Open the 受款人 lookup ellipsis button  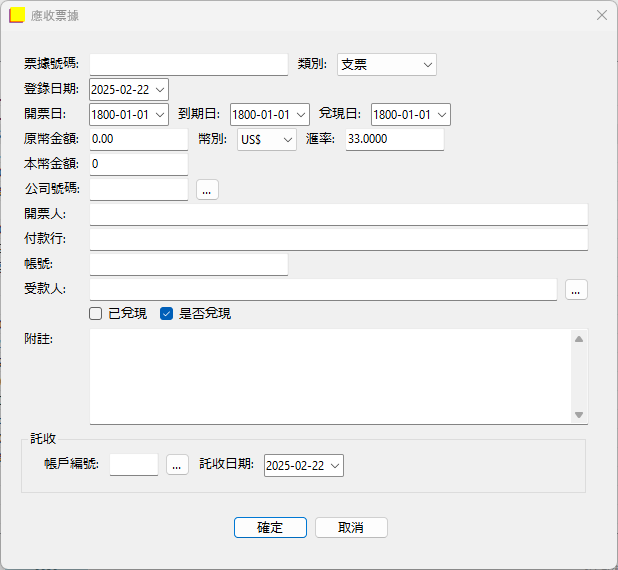(576, 290)
